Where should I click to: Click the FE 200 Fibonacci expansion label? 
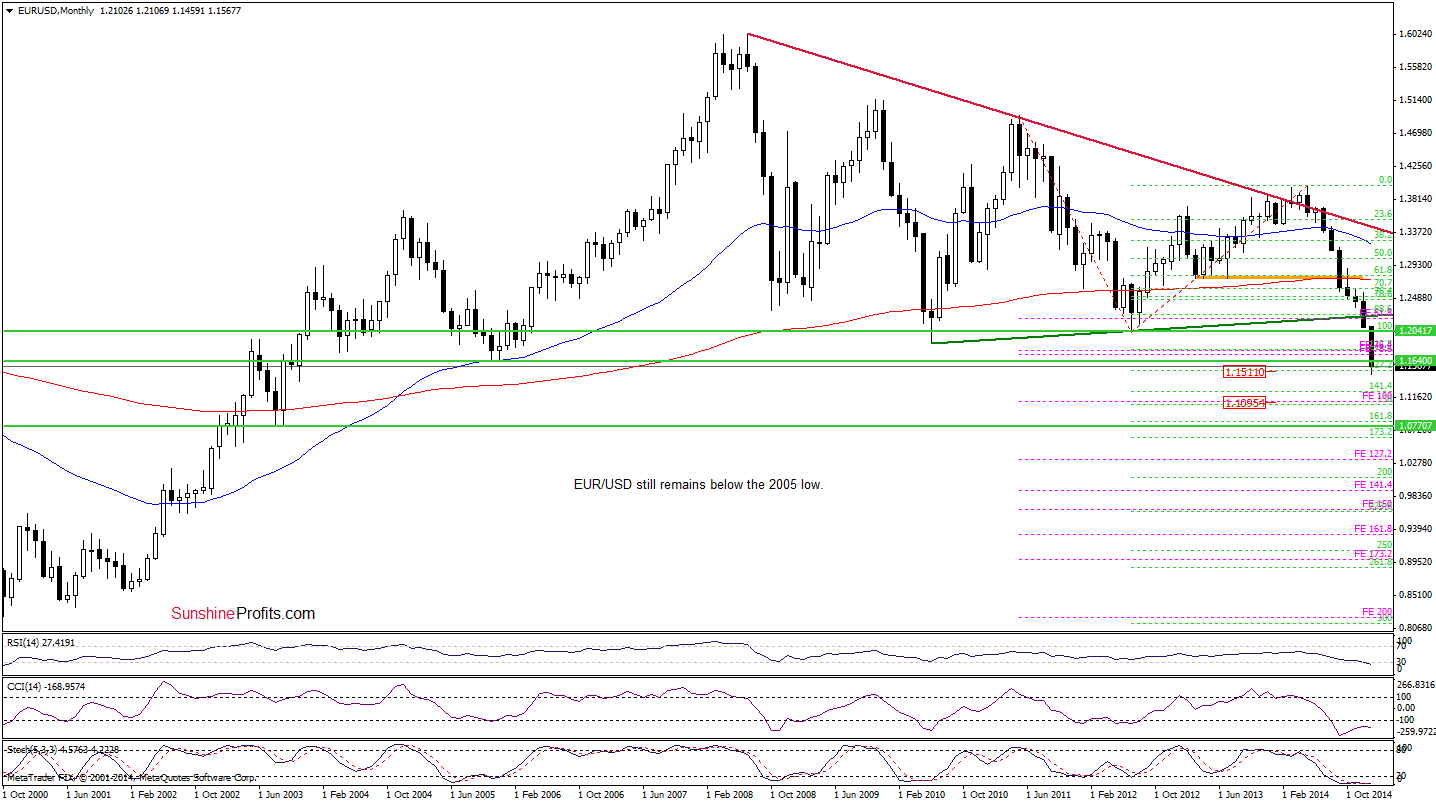1377,611
